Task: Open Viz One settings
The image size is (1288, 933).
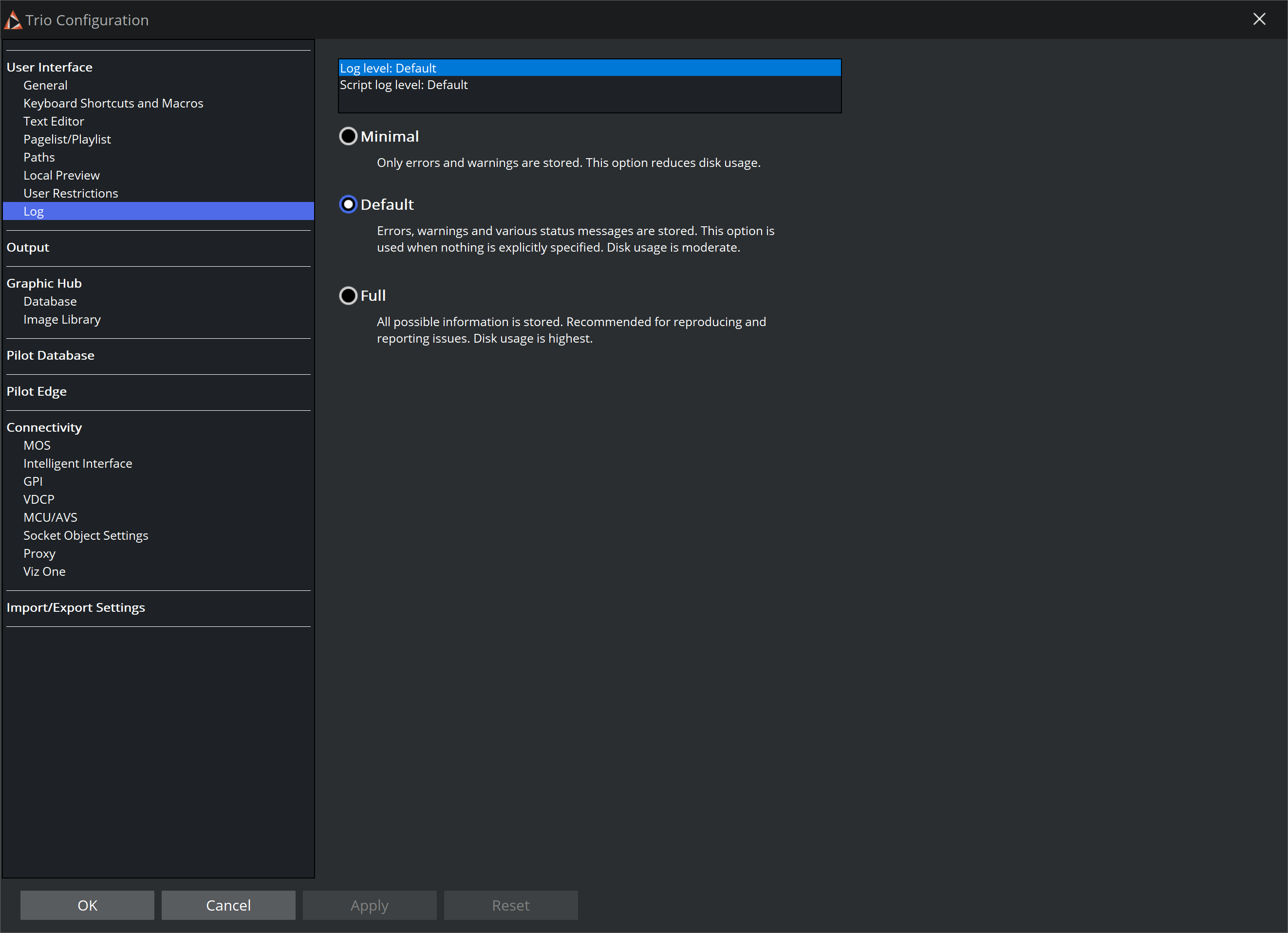Action: (44, 571)
